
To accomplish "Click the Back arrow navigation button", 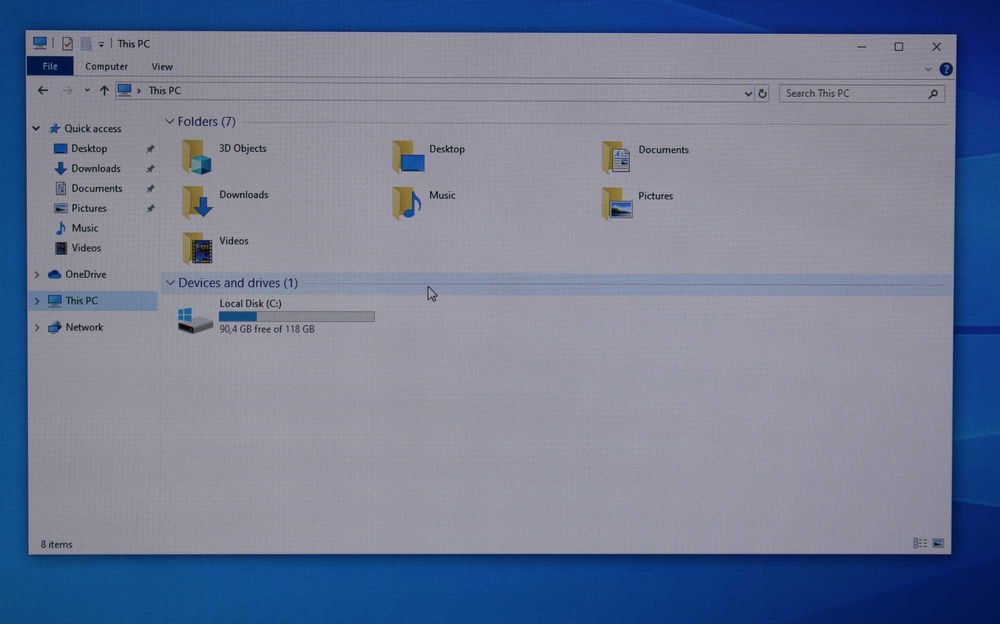I will [43, 90].
